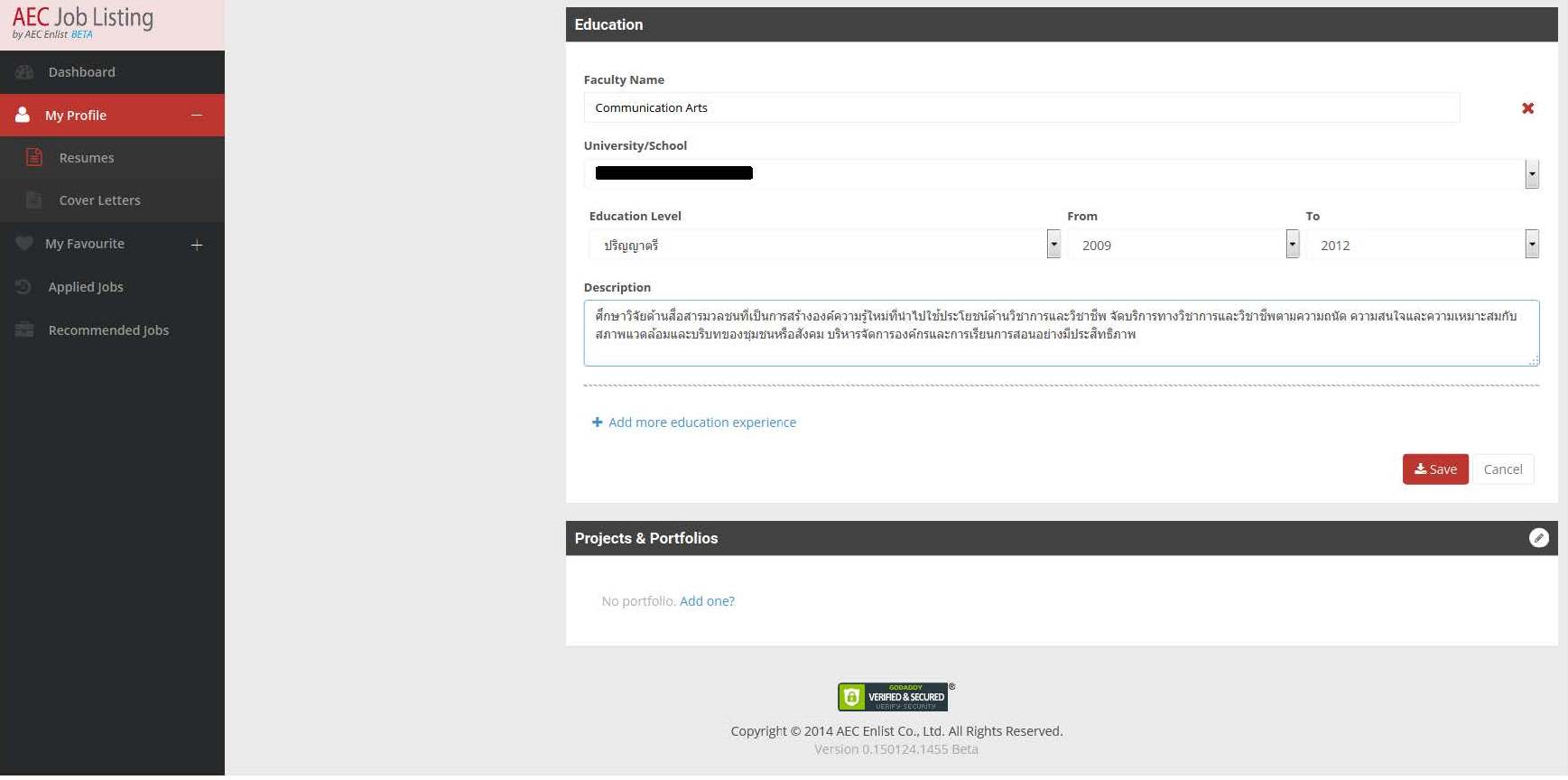1568x780 pixels.
Task: Collapse the My Profile menu section
Action: 196,116
